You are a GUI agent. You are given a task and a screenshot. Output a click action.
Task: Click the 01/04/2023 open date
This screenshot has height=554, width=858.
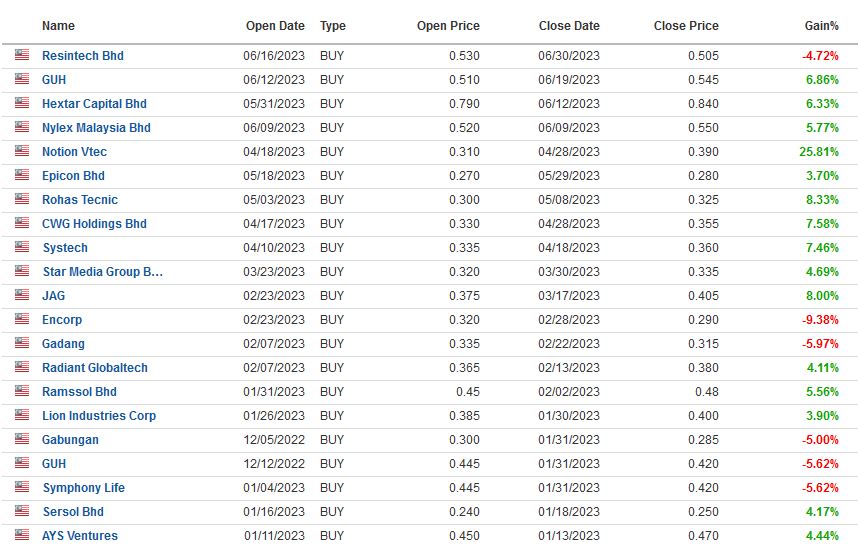(x=274, y=488)
